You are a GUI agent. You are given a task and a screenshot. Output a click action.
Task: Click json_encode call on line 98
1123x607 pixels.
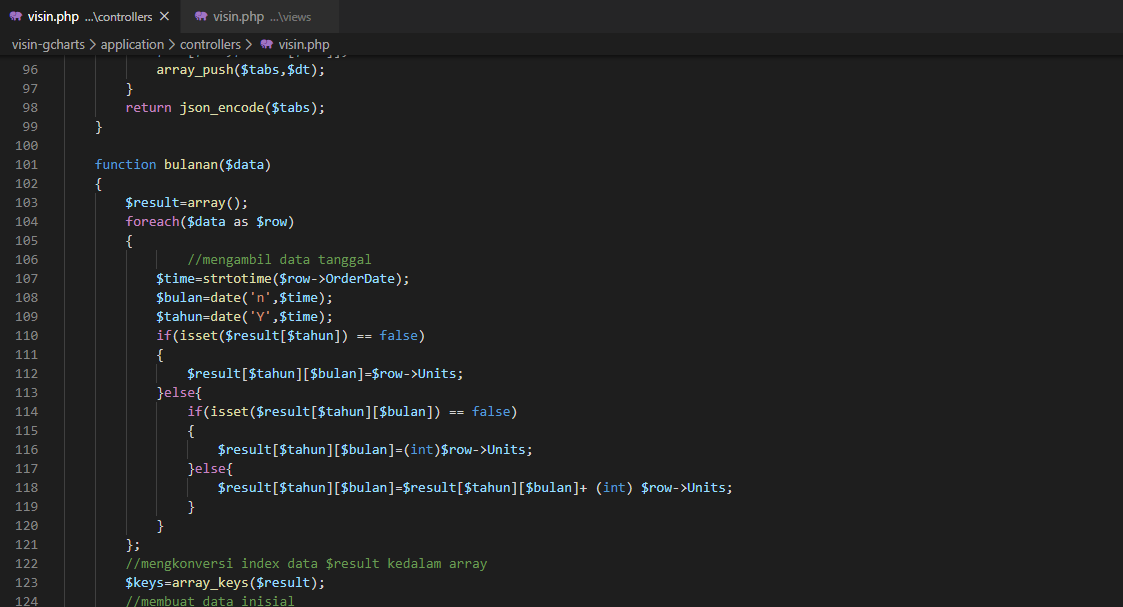[x=222, y=107]
